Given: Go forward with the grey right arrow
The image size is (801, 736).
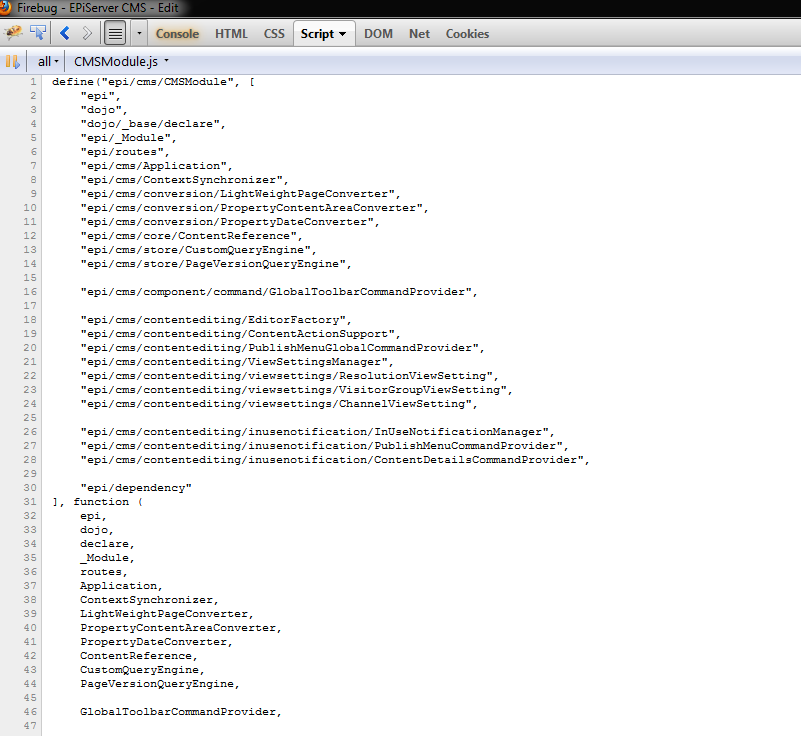Looking at the screenshot, I should tap(87, 33).
